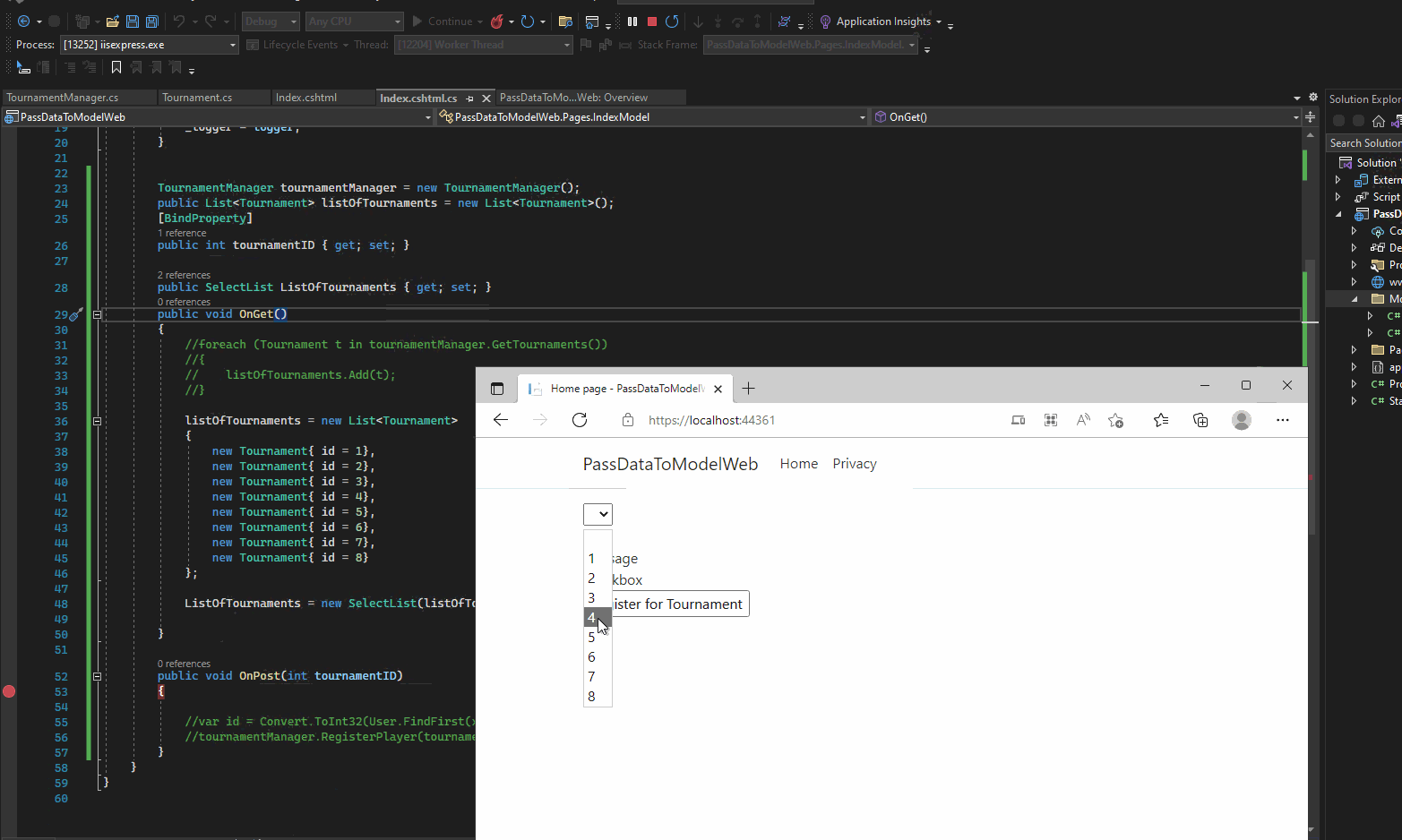Click Home link on web page
The image size is (1402, 840).
coord(799,464)
